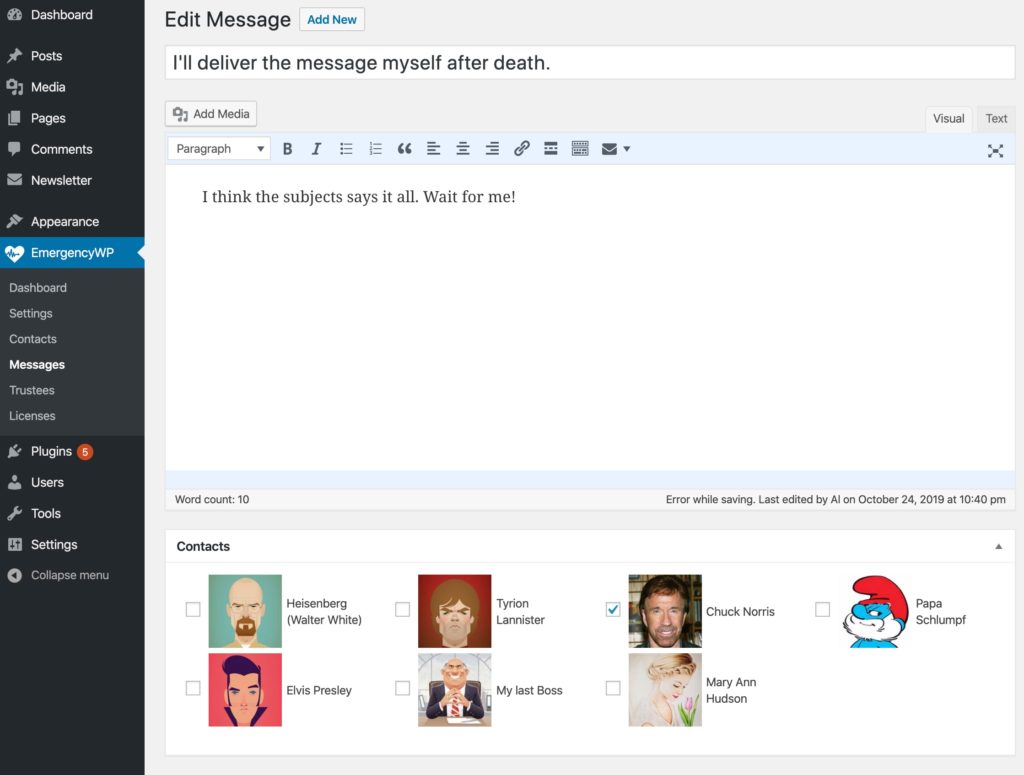Enter distraction-free fullscreen writing mode
This screenshot has height=775, width=1024.
coord(995,151)
